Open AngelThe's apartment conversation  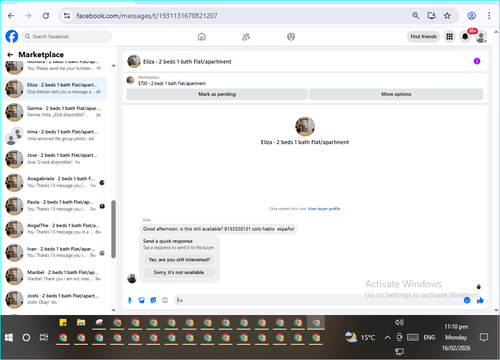[x=55, y=229]
